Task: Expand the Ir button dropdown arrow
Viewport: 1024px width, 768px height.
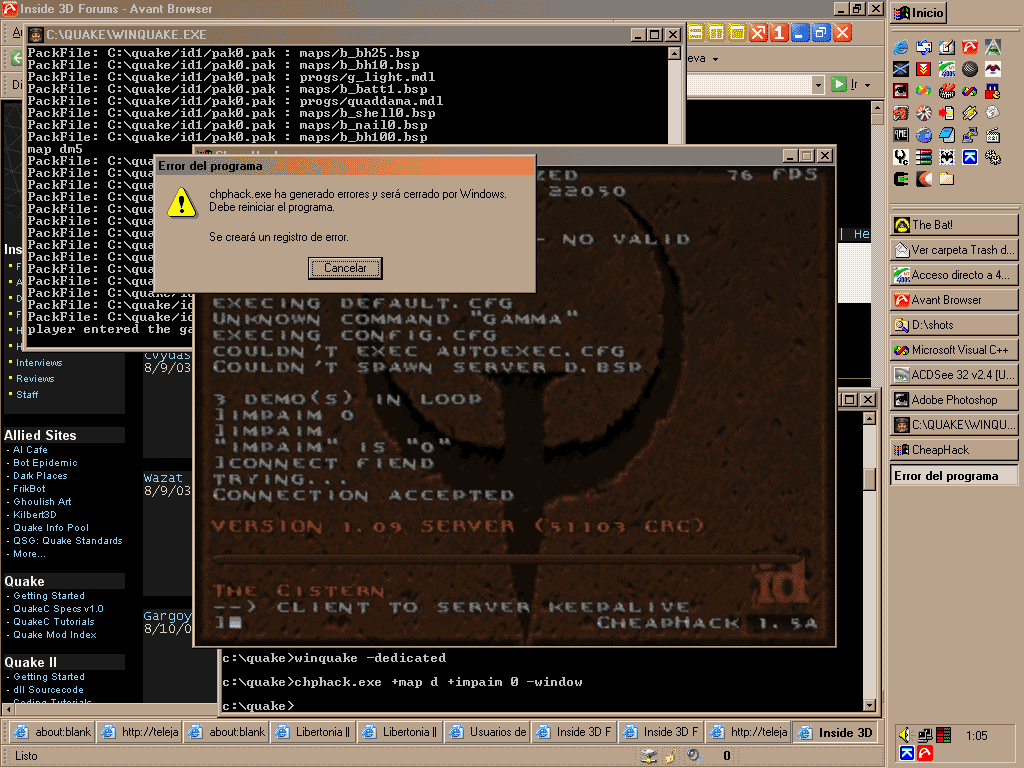Action: (867, 85)
